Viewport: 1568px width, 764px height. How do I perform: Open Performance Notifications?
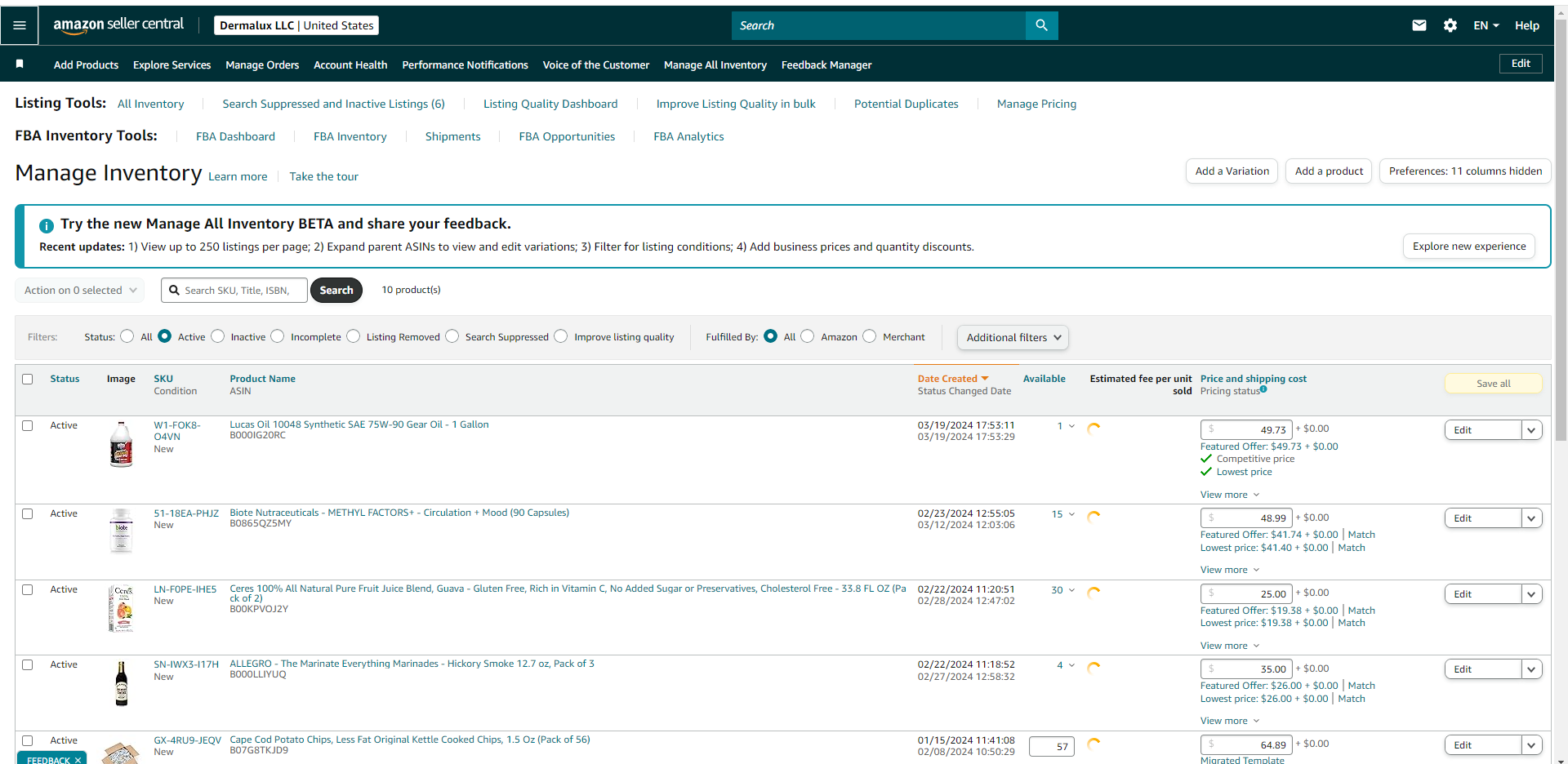click(465, 64)
